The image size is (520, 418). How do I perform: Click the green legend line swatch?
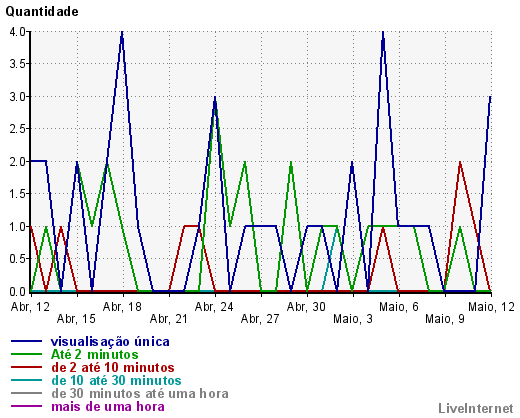[26, 354]
